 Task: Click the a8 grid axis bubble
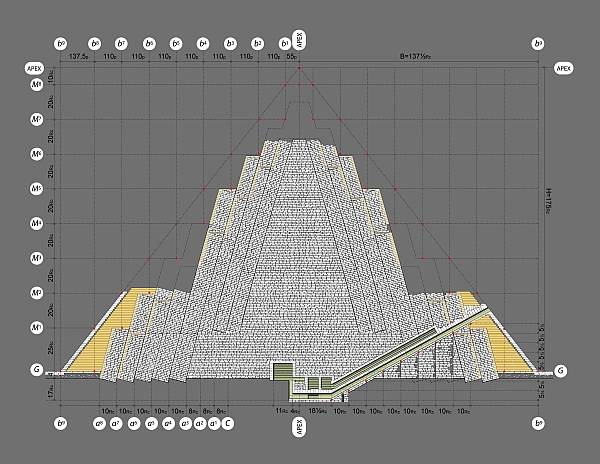coord(99,424)
